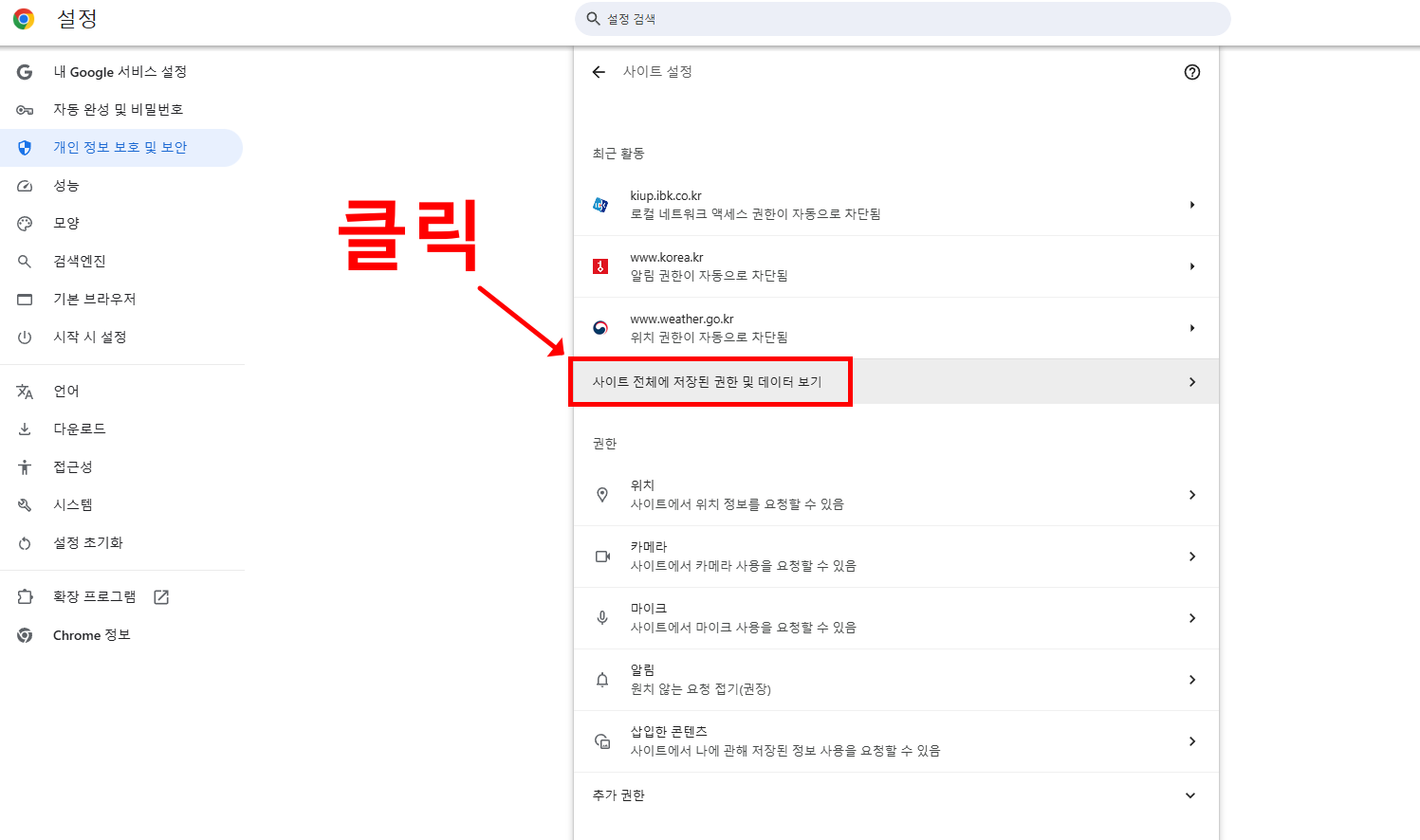The height and width of the screenshot is (840, 1420).
Task: Click the 마이크 microphone icon
Action: tap(601, 617)
